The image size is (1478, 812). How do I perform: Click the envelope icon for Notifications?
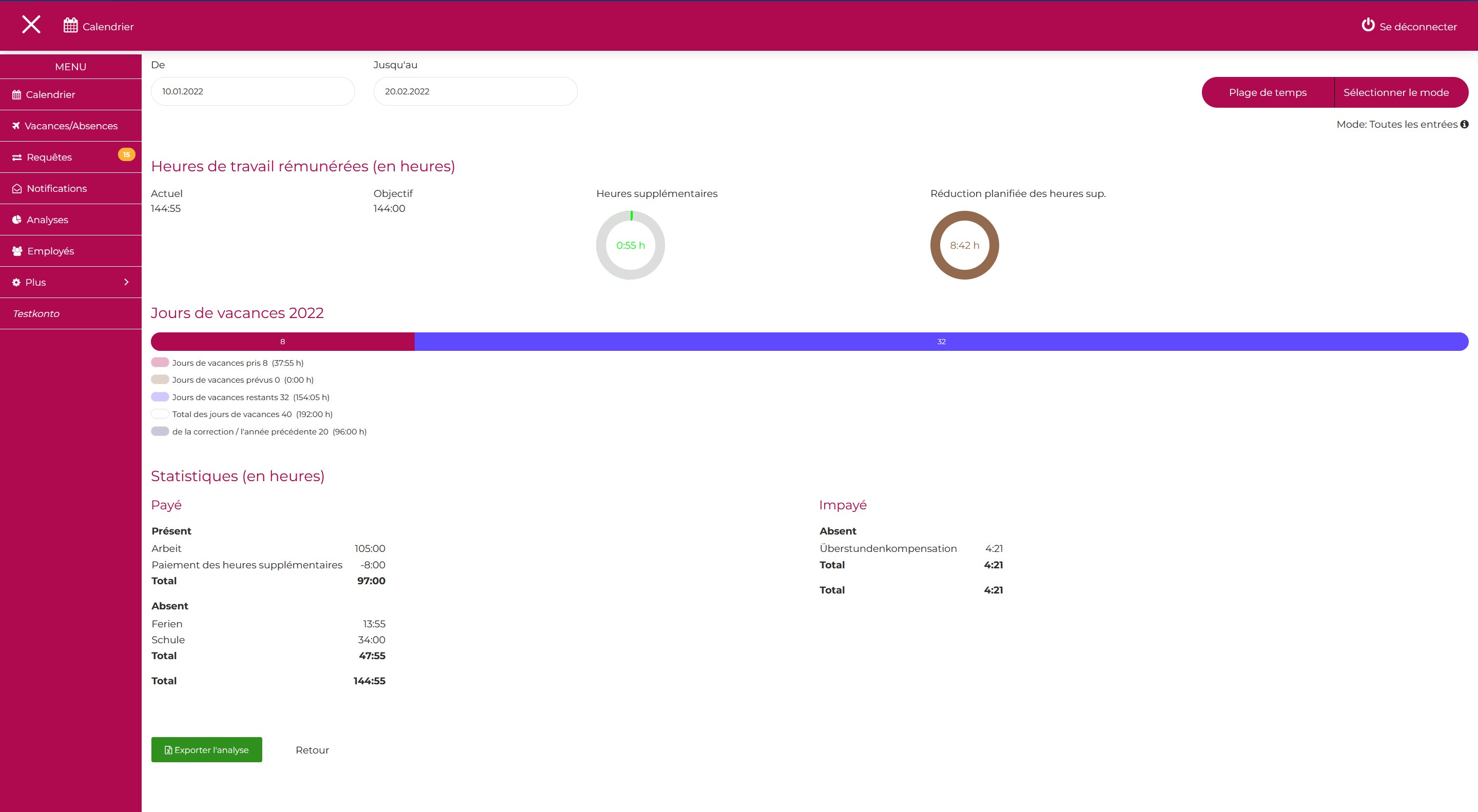[16, 189]
